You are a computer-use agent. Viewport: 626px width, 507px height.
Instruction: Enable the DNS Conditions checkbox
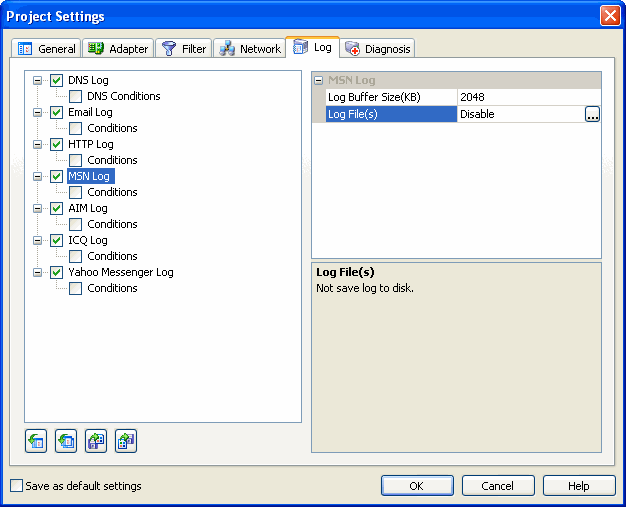point(75,96)
